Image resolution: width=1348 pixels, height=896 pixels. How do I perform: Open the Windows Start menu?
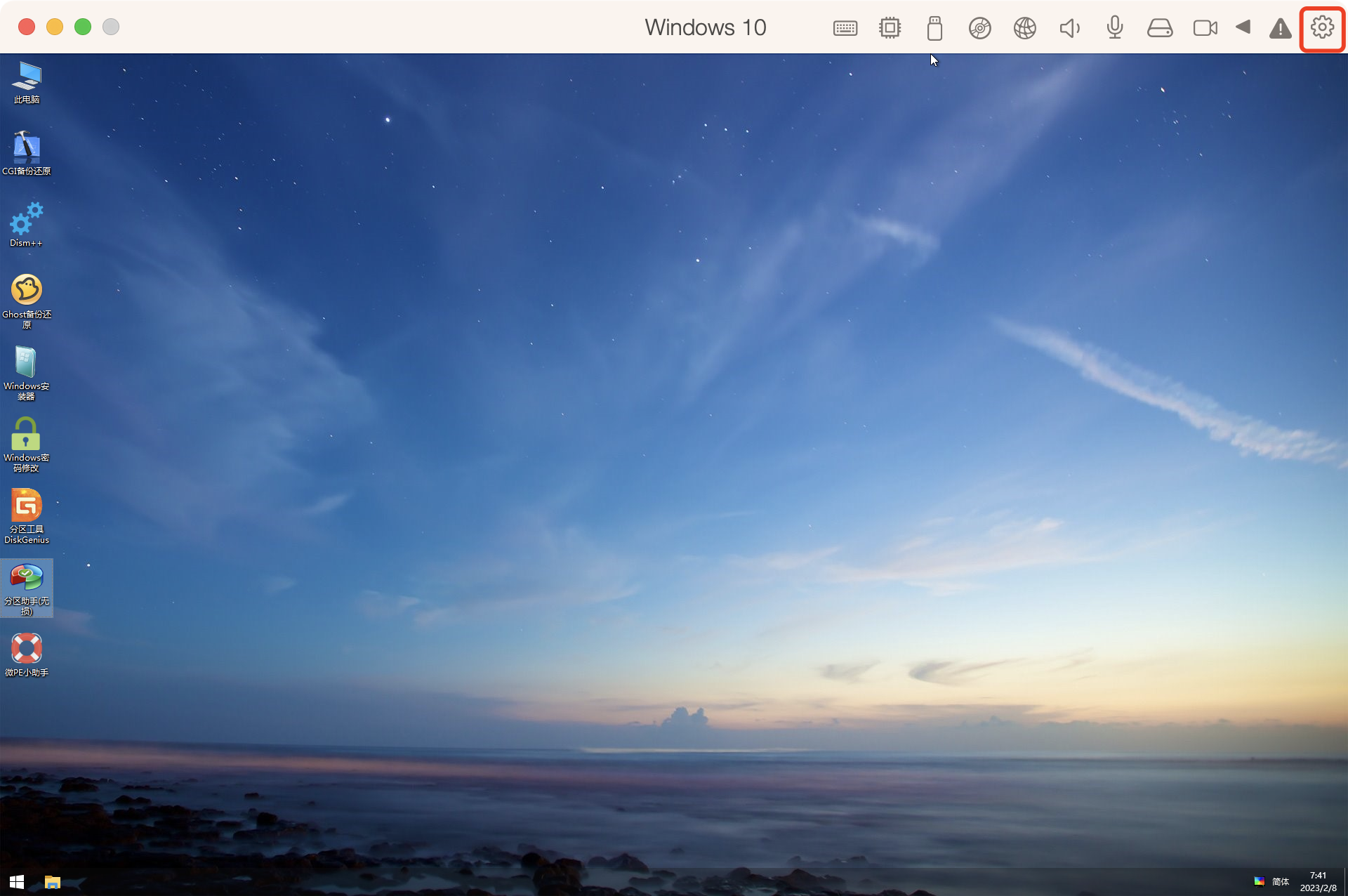pos(17,882)
